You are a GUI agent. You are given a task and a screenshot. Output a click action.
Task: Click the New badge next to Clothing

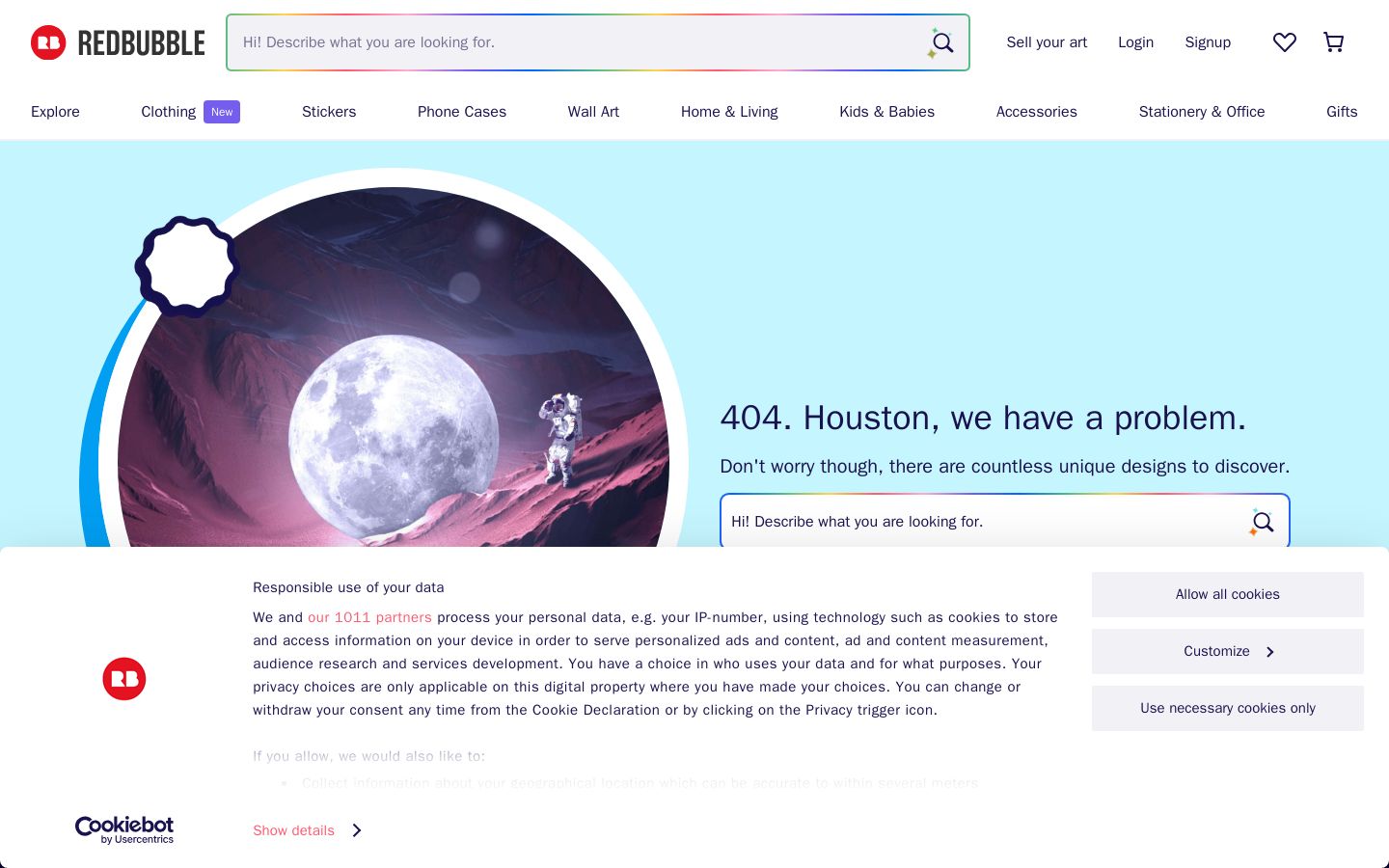222,112
